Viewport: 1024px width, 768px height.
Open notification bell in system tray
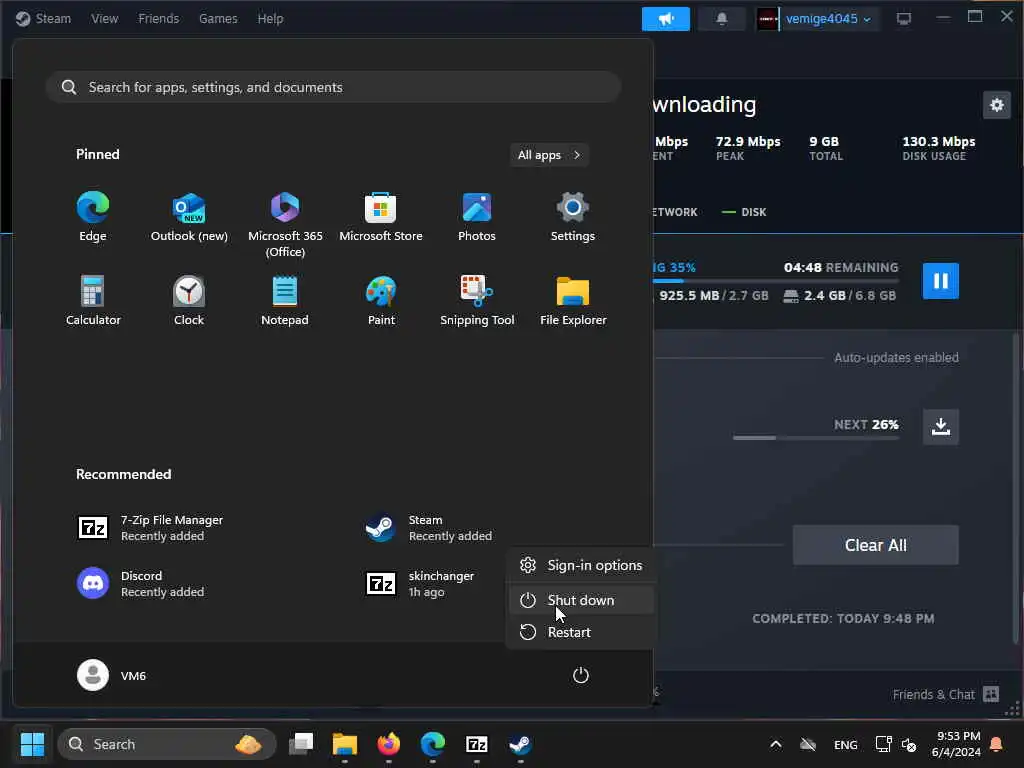997,744
